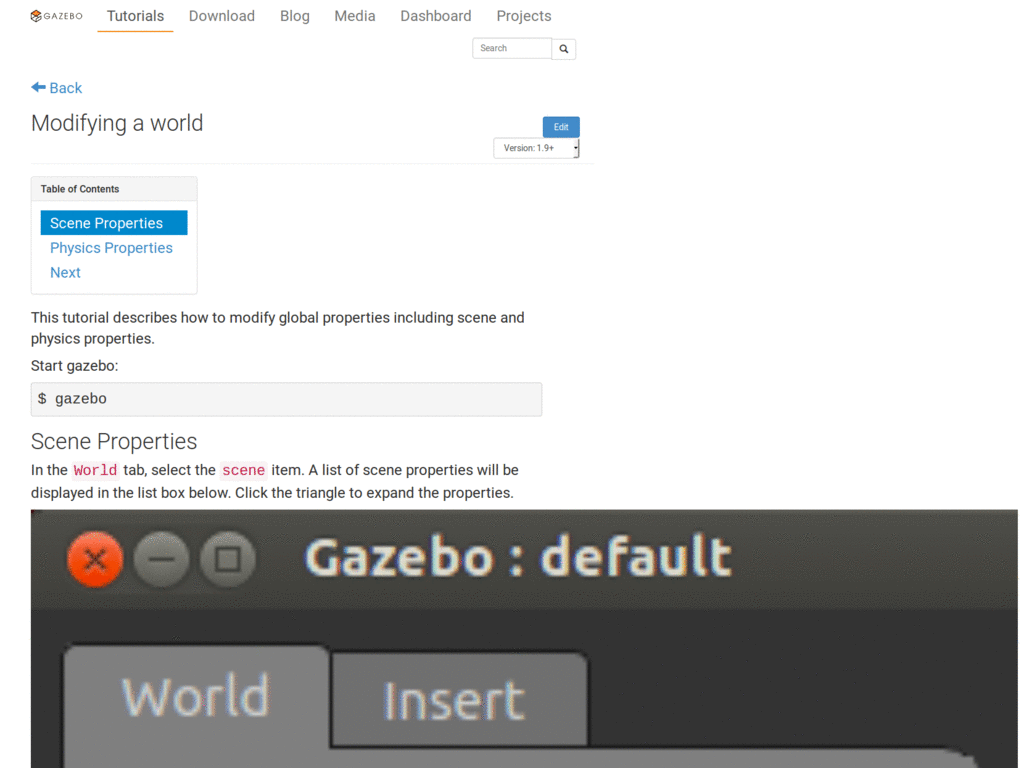Image resolution: width=1024 pixels, height=768 pixels.
Task: Open the Version 1.9+ dropdown
Action: [x=536, y=148]
